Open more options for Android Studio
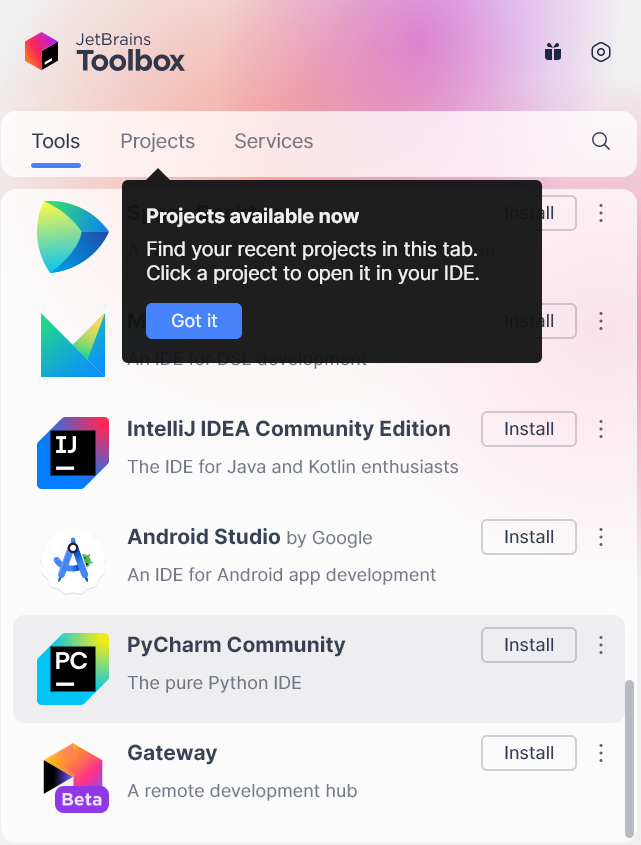This screenshot has width=641, height=845. (601, 537)
